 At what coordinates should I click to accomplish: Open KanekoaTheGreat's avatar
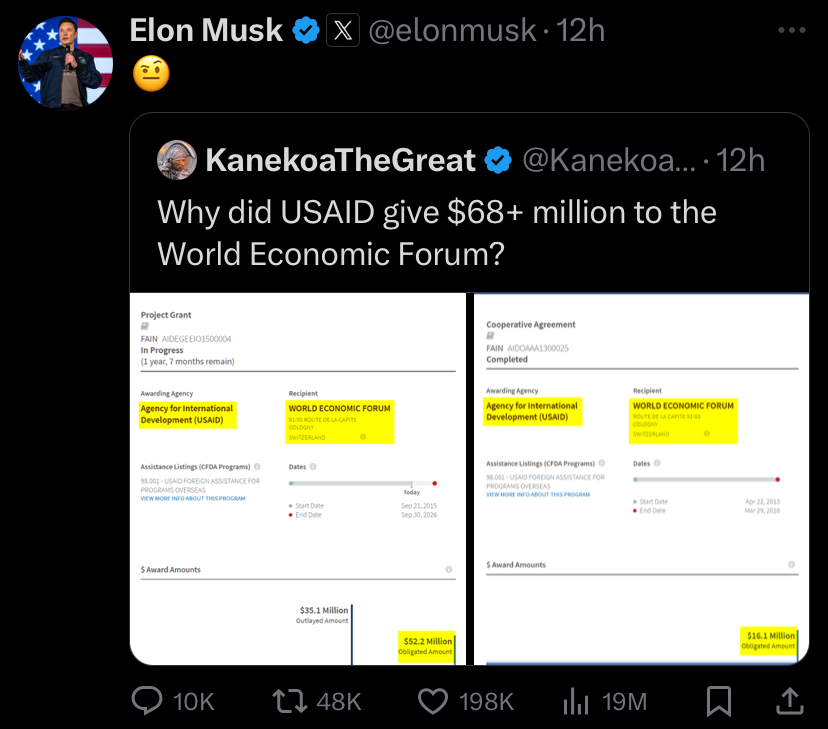point(177,160)
